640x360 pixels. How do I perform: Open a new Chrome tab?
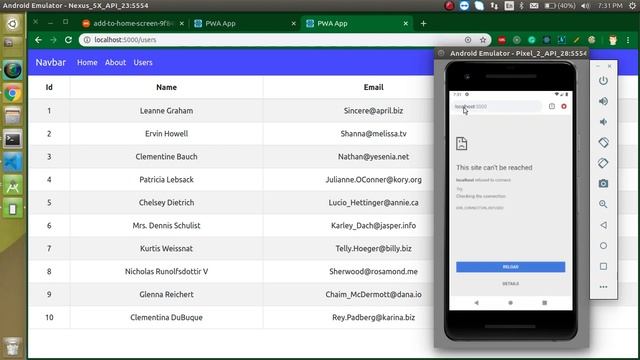(423, 24)
